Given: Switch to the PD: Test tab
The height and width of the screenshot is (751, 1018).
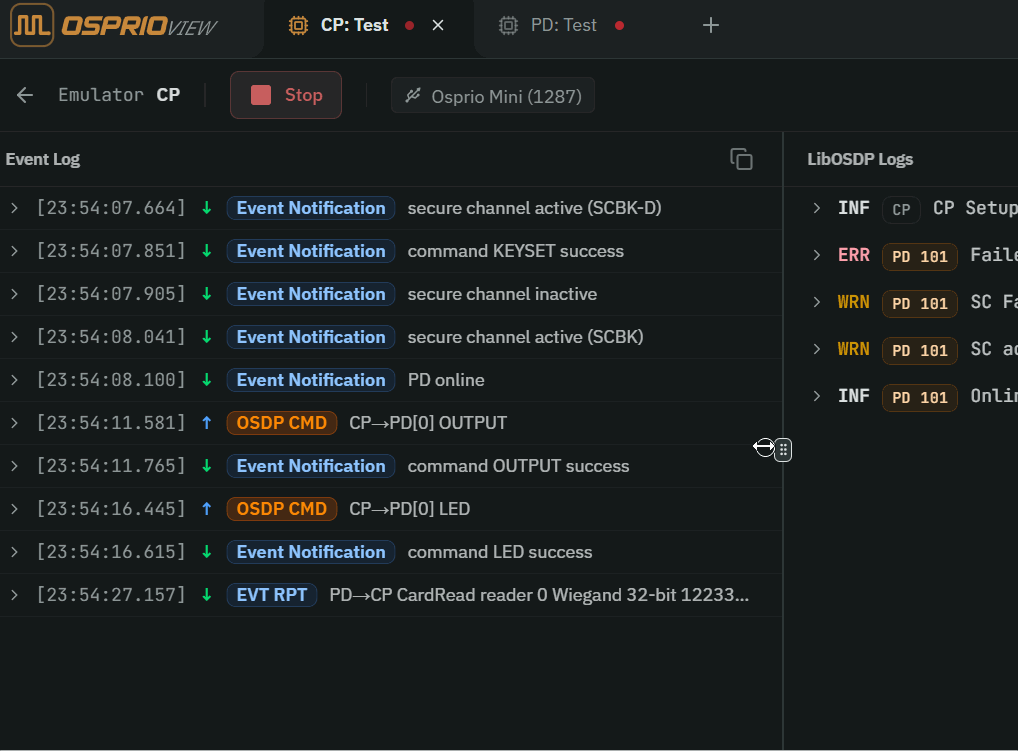Looking at the screenshot, I should click(564, 25).
